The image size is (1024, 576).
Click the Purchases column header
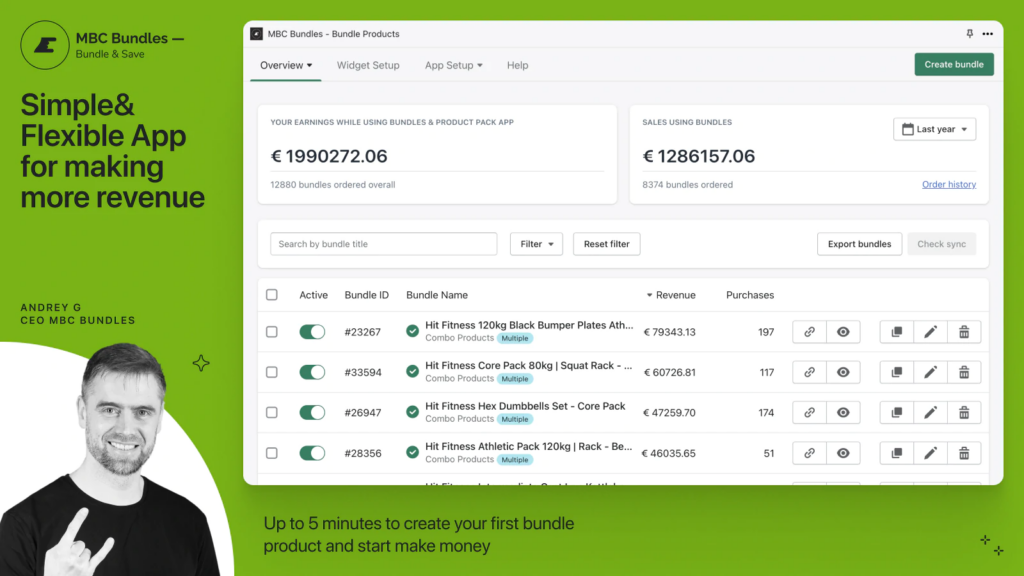point(750,295)
